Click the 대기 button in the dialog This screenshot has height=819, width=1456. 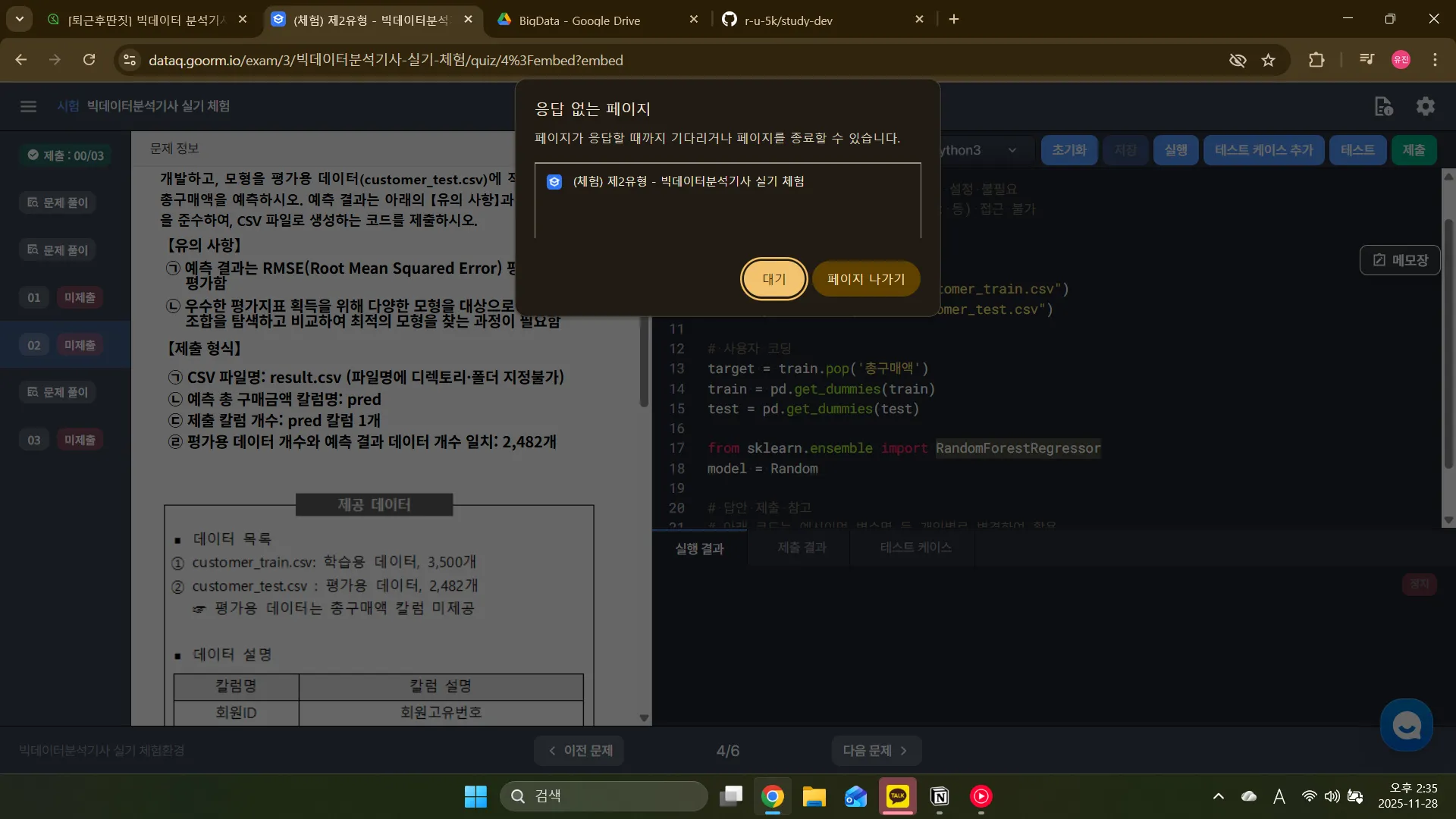point(773,279)
